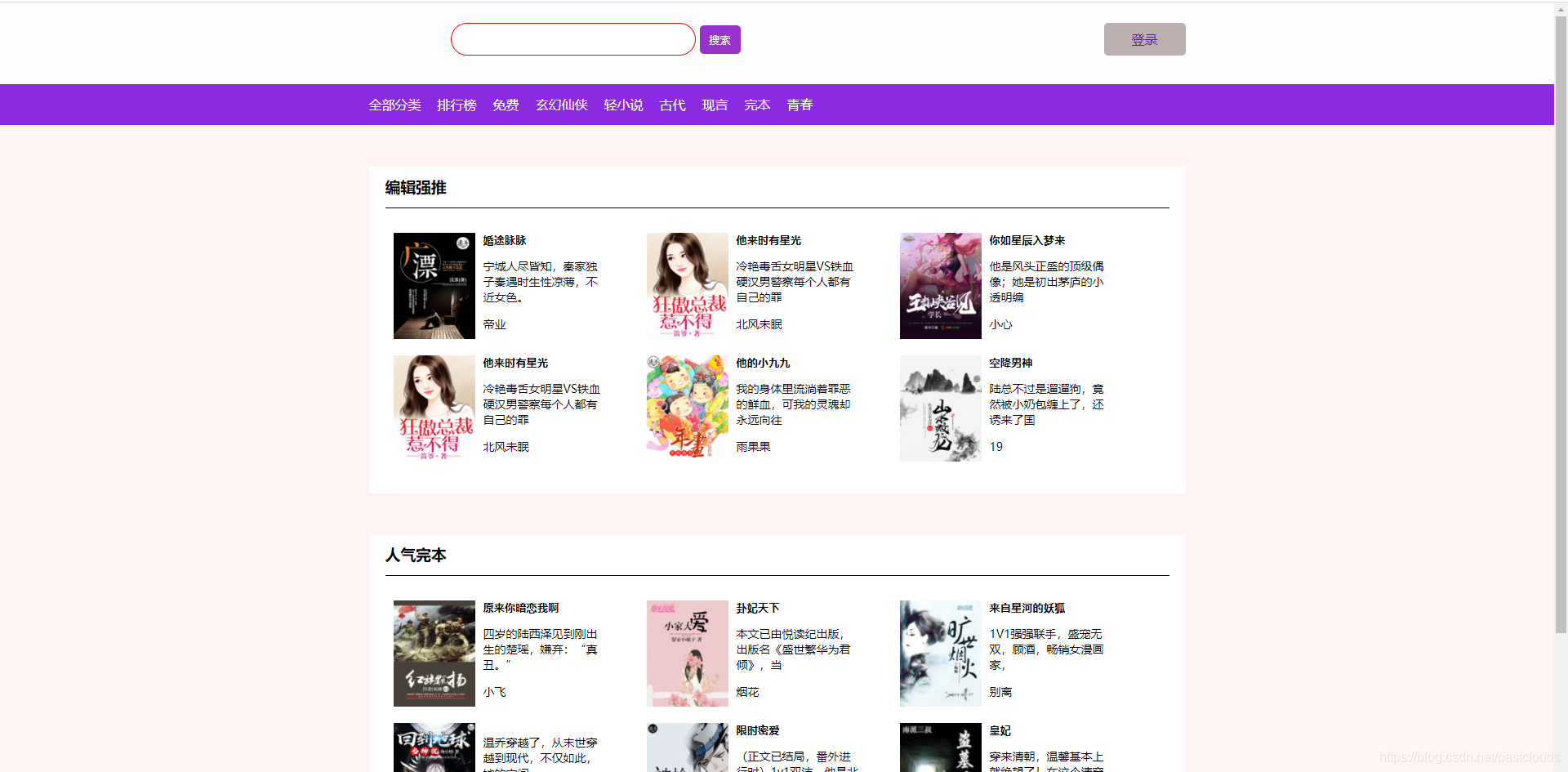Select the 玄幻仙侠 nav item
This screenshot has width=1568, height=772.
click(x=561, y=105)
